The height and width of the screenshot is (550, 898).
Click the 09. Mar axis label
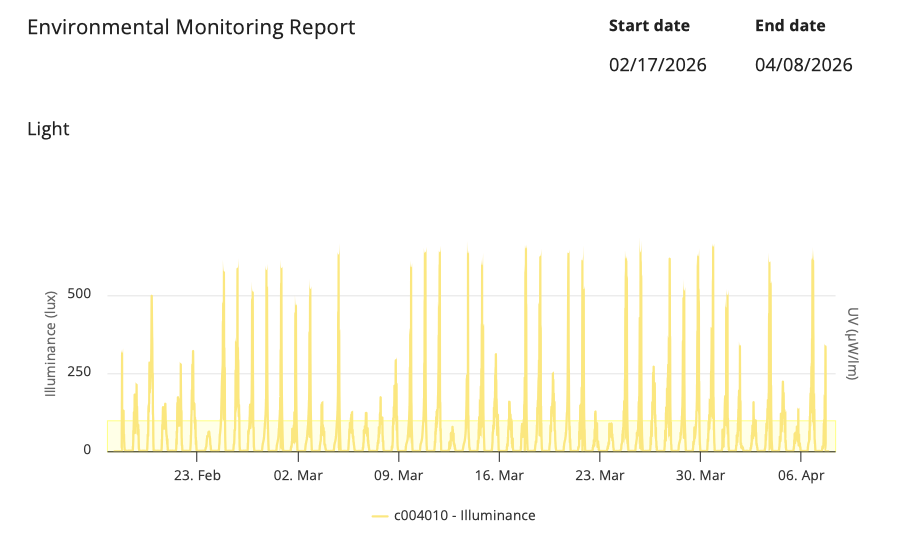399,476
